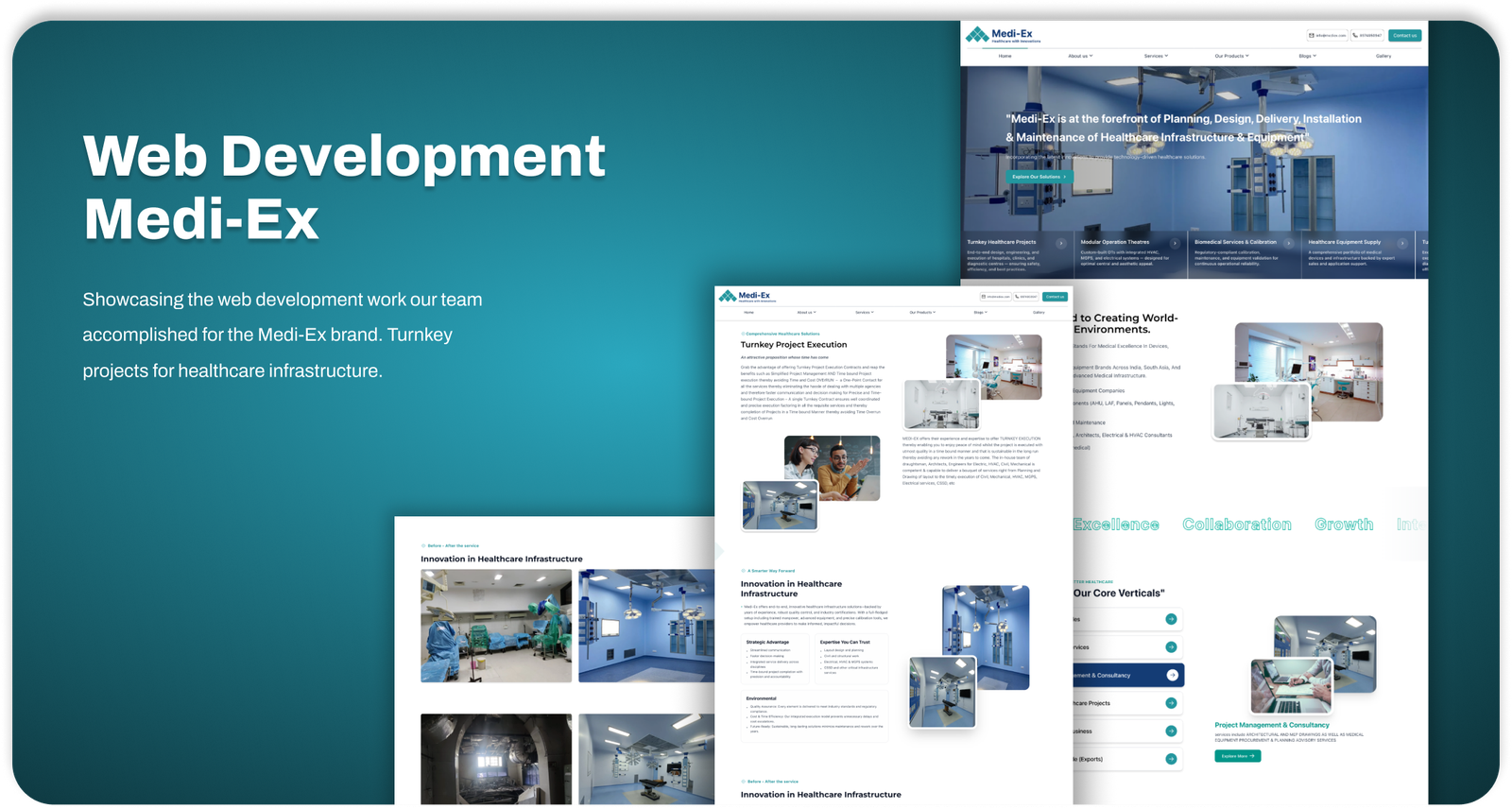
Task: Click the Turnkey Project Execution heading
Action: [793, 345]
